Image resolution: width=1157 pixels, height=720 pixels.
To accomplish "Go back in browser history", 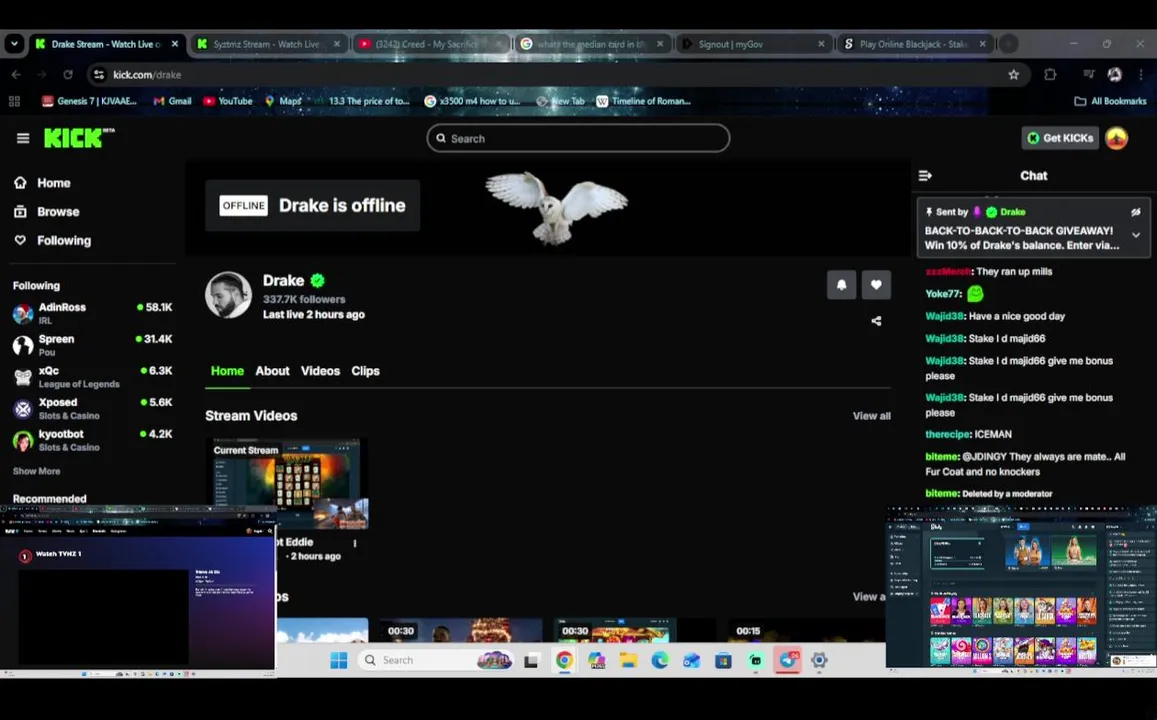I will [16, 75].
